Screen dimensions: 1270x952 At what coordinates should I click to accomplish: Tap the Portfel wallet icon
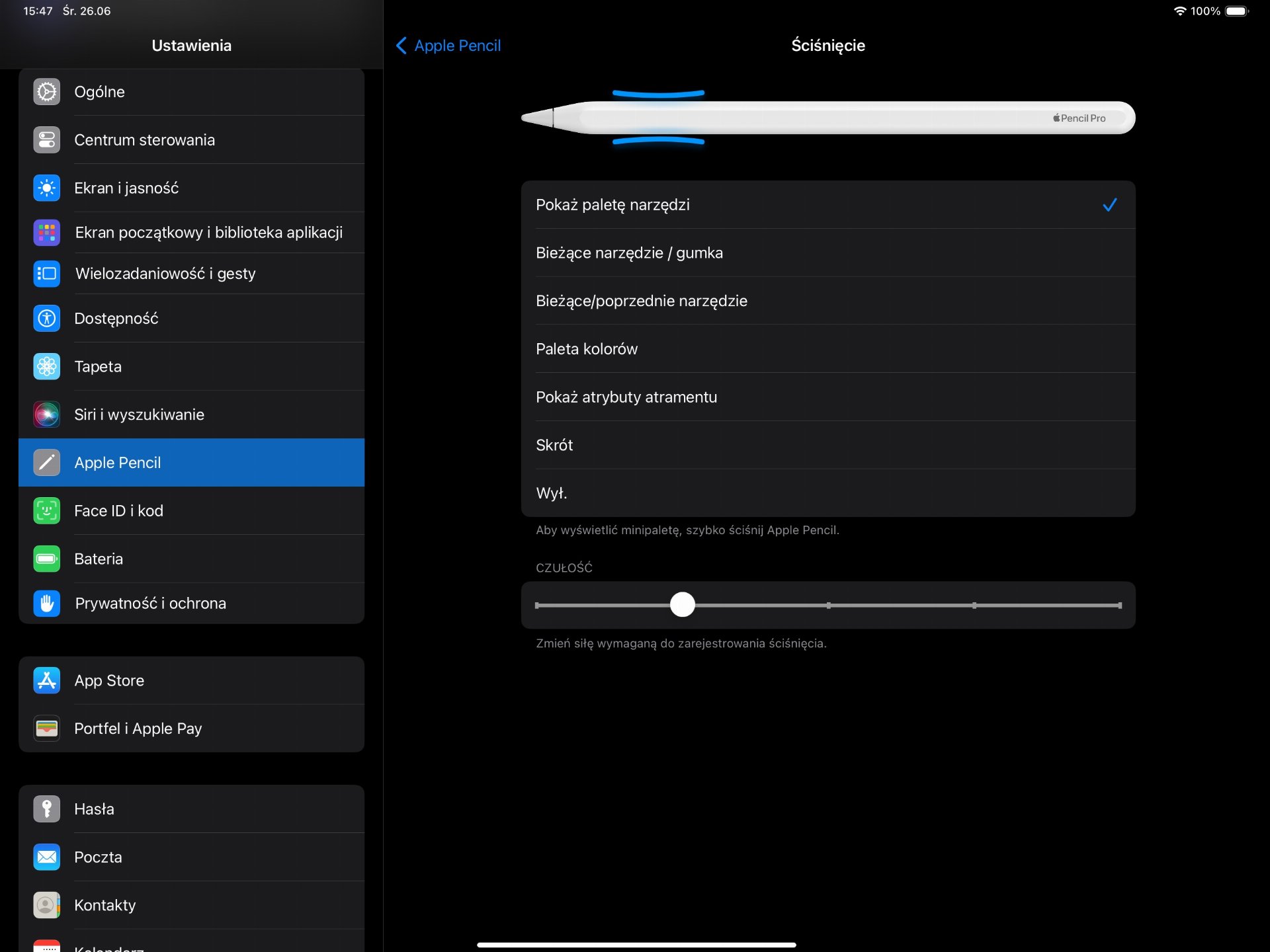(x=46, y=729)
